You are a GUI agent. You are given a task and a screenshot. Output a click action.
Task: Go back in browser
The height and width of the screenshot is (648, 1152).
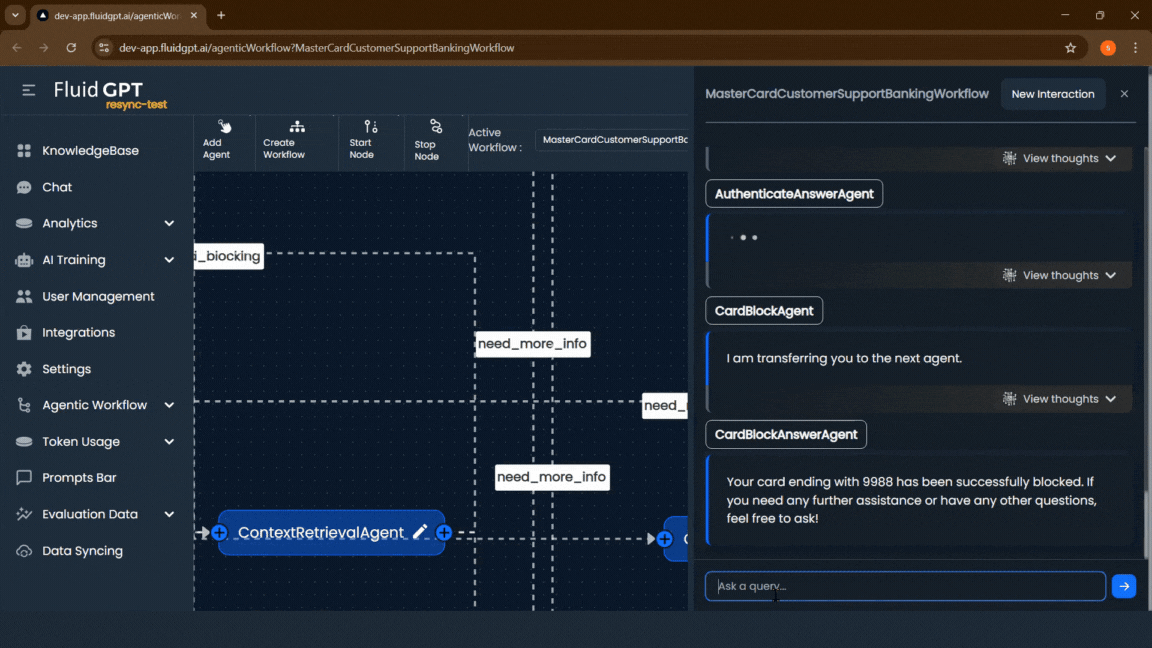pos(17,48)
